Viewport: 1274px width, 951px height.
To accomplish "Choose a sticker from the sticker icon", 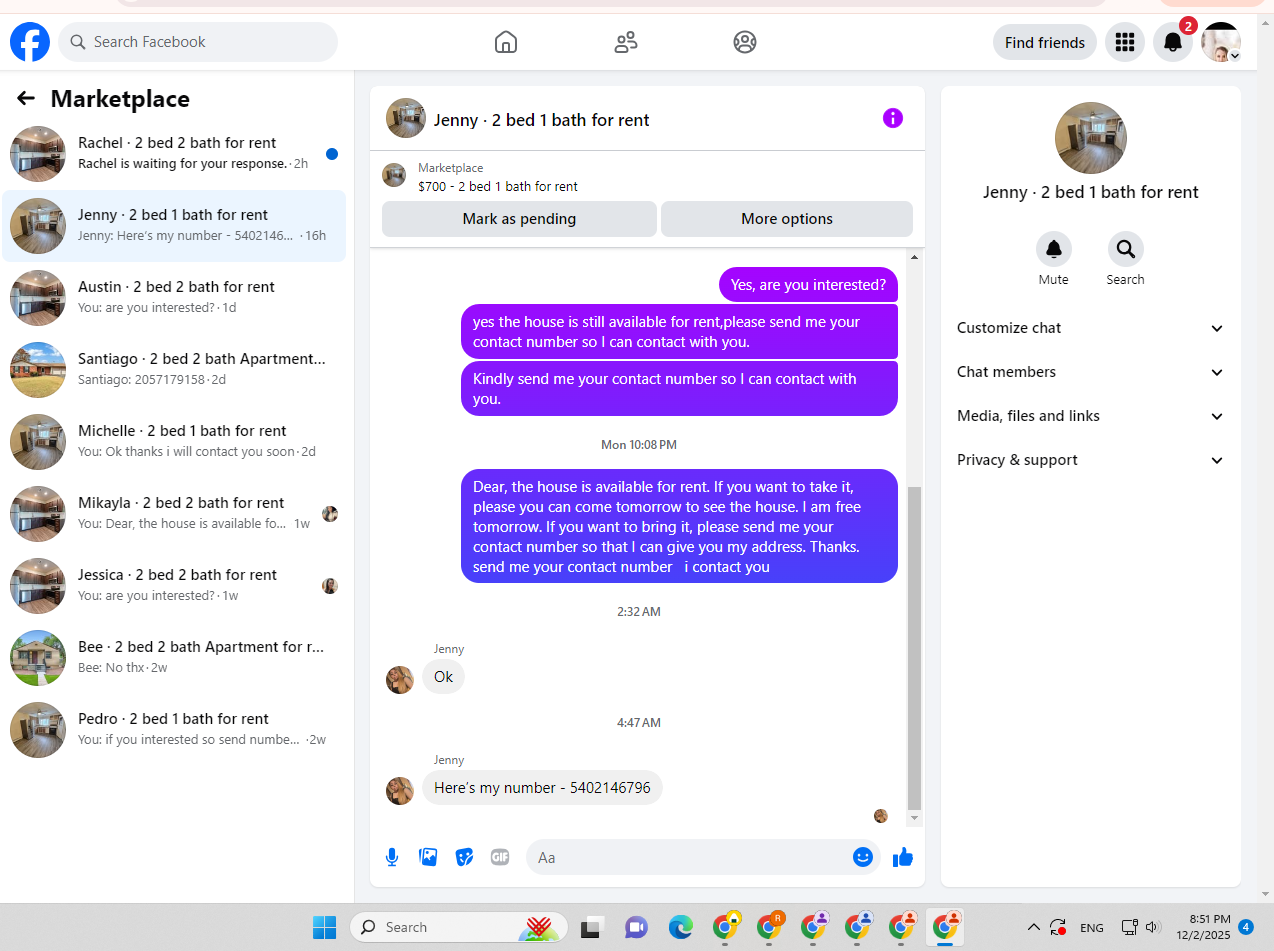I will (464, 857).
